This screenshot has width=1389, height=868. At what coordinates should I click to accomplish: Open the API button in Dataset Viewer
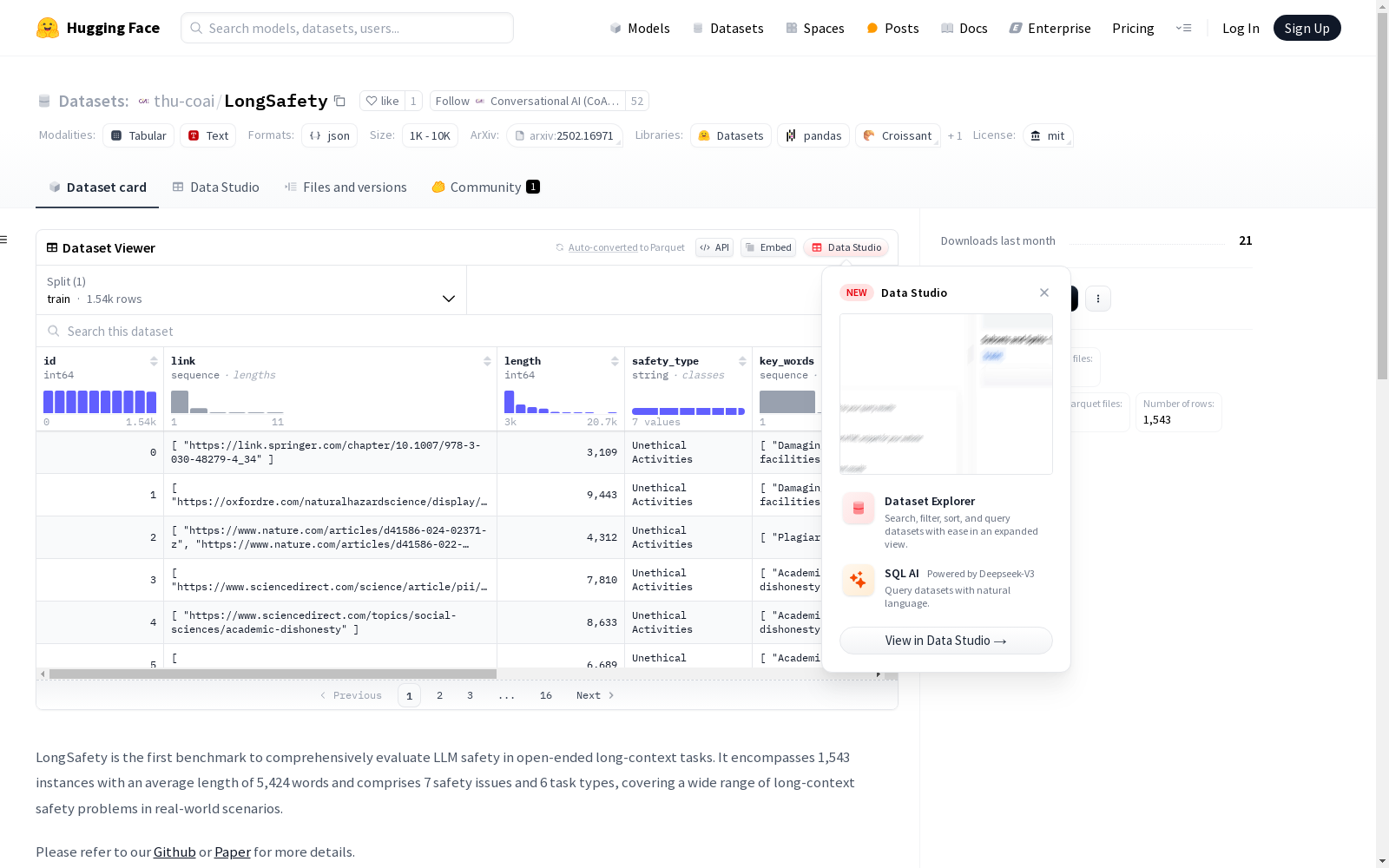click(714, 247)
